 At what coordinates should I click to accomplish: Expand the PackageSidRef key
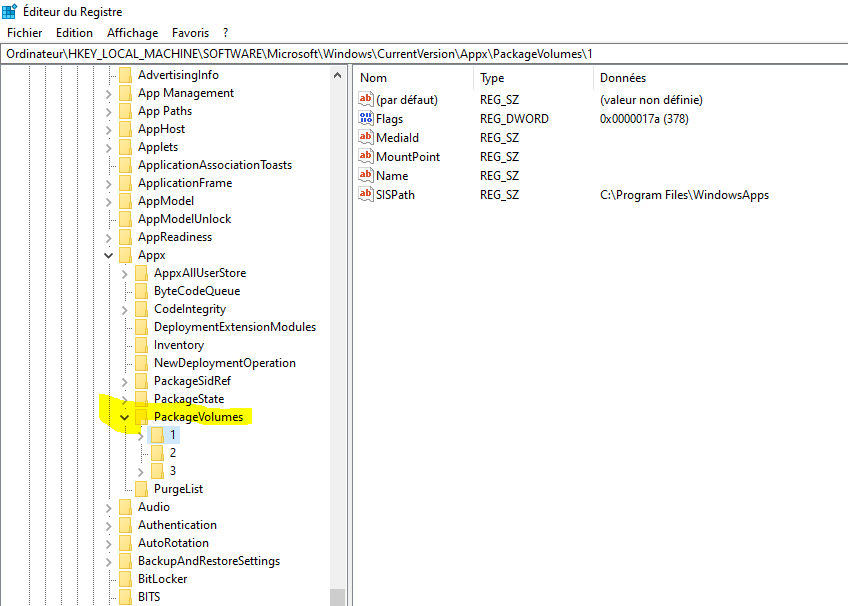pyautogui.click(x=124, y=382)
